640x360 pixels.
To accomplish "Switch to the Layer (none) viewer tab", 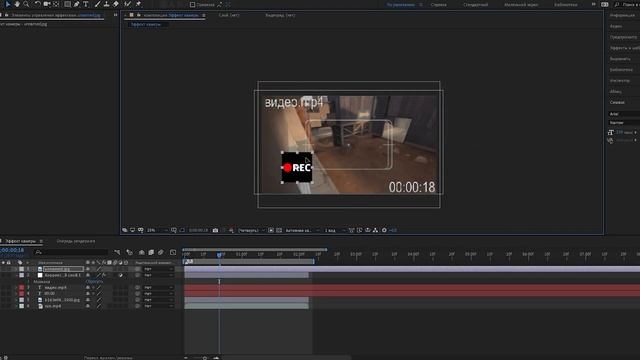I will [229, 15].
